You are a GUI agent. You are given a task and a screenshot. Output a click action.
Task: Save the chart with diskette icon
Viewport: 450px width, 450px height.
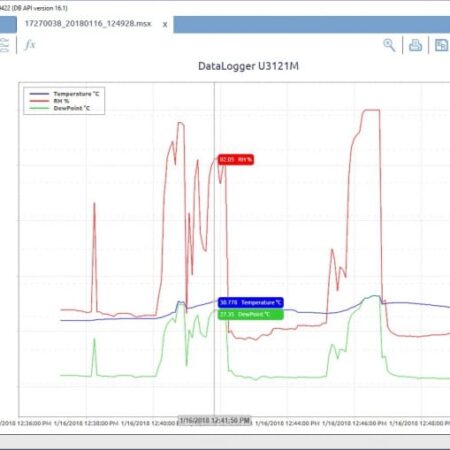pos(441,45)
